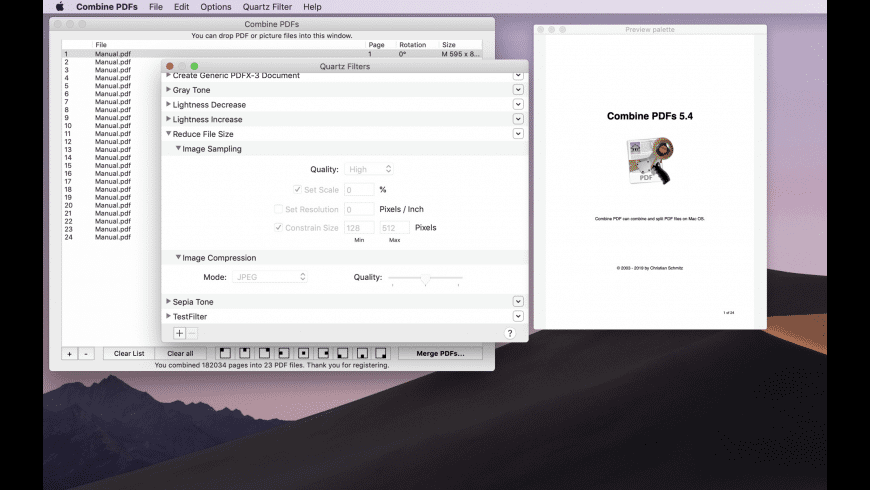Open the Combine PDFs application menu
This screenshot has height=490, width=870.
(x=107, y=7)
